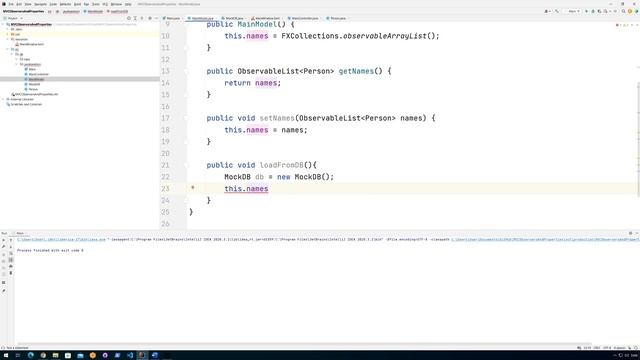This screenshot has width=640, height=360.
Task: Switch to the Person.java editor tab
Action: [336, 18]
